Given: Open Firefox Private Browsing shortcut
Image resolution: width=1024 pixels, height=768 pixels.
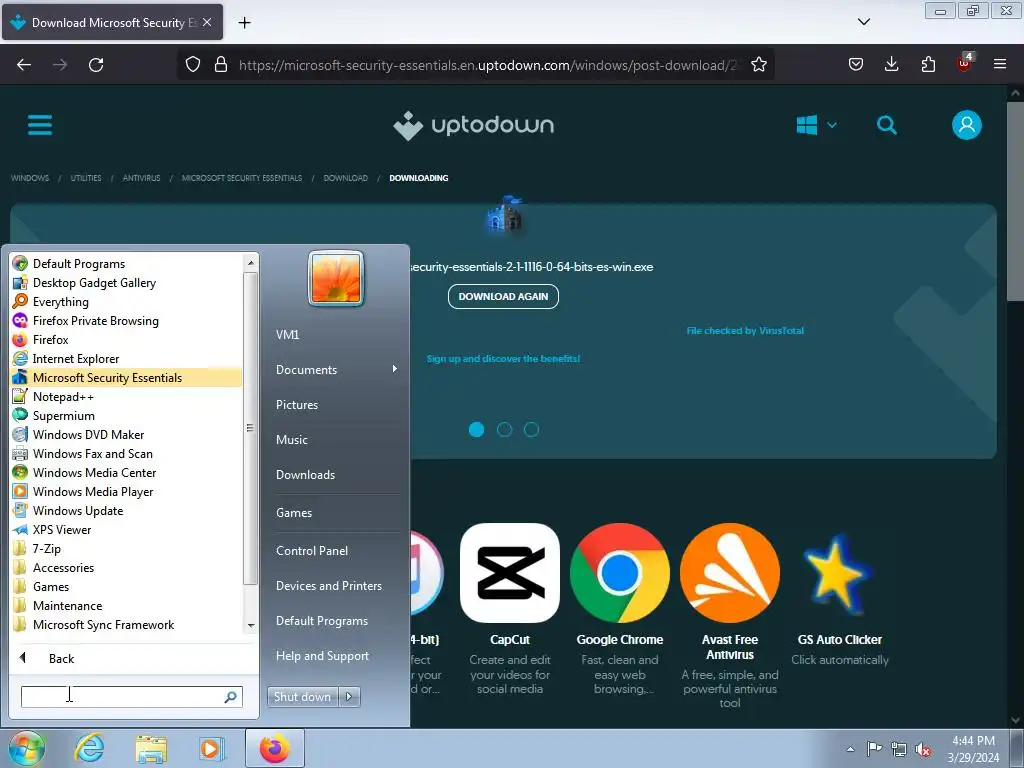Looking at the screenshot, I should [x=126, y=321].
